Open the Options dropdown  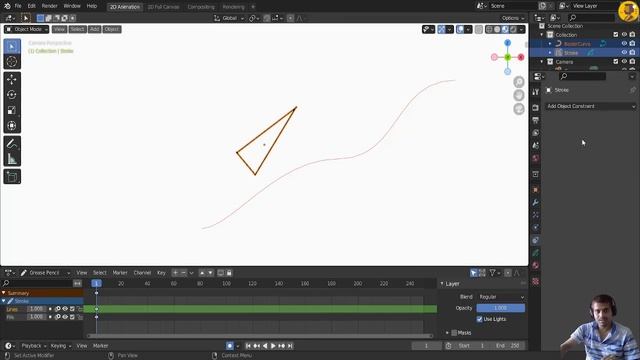tap(513, 18)
